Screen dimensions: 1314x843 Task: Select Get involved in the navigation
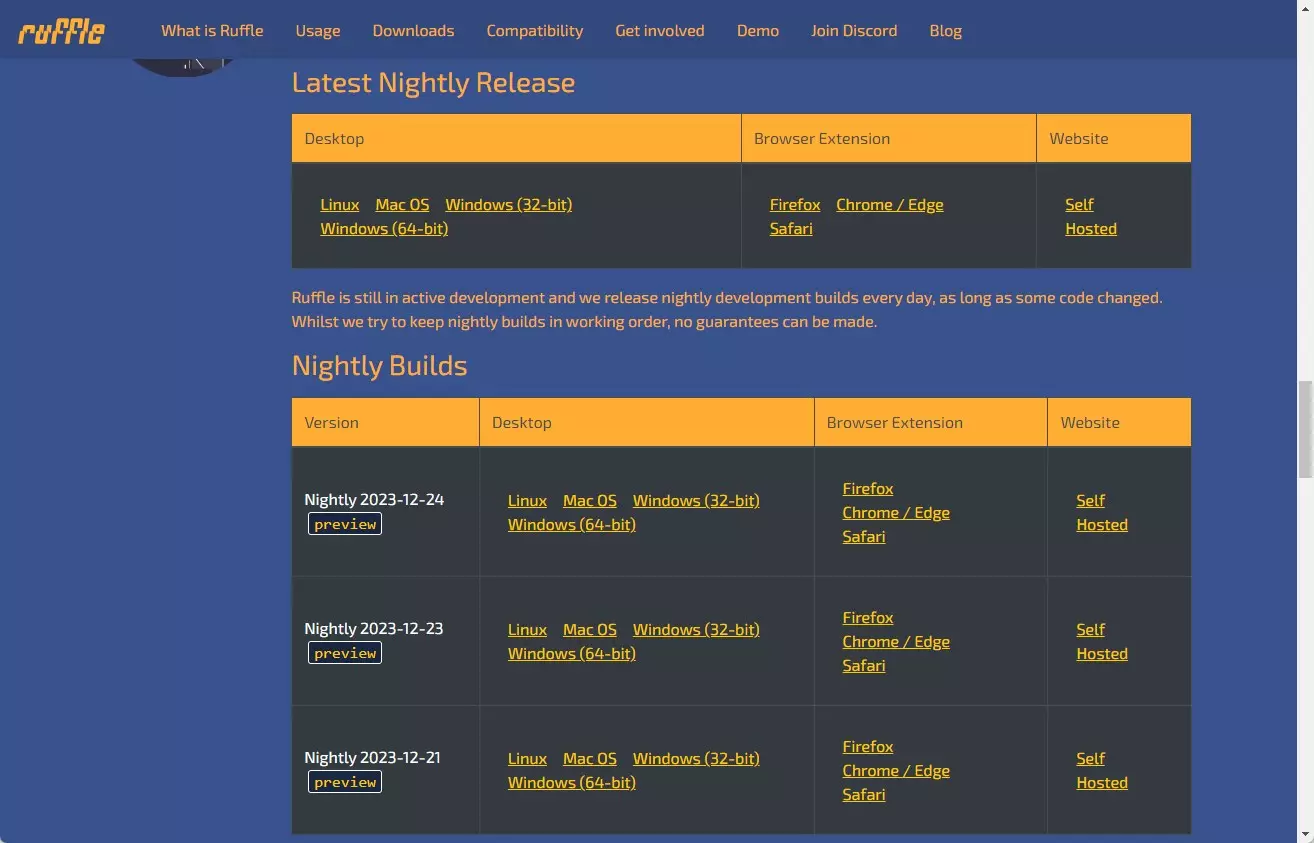coord(660,31)
